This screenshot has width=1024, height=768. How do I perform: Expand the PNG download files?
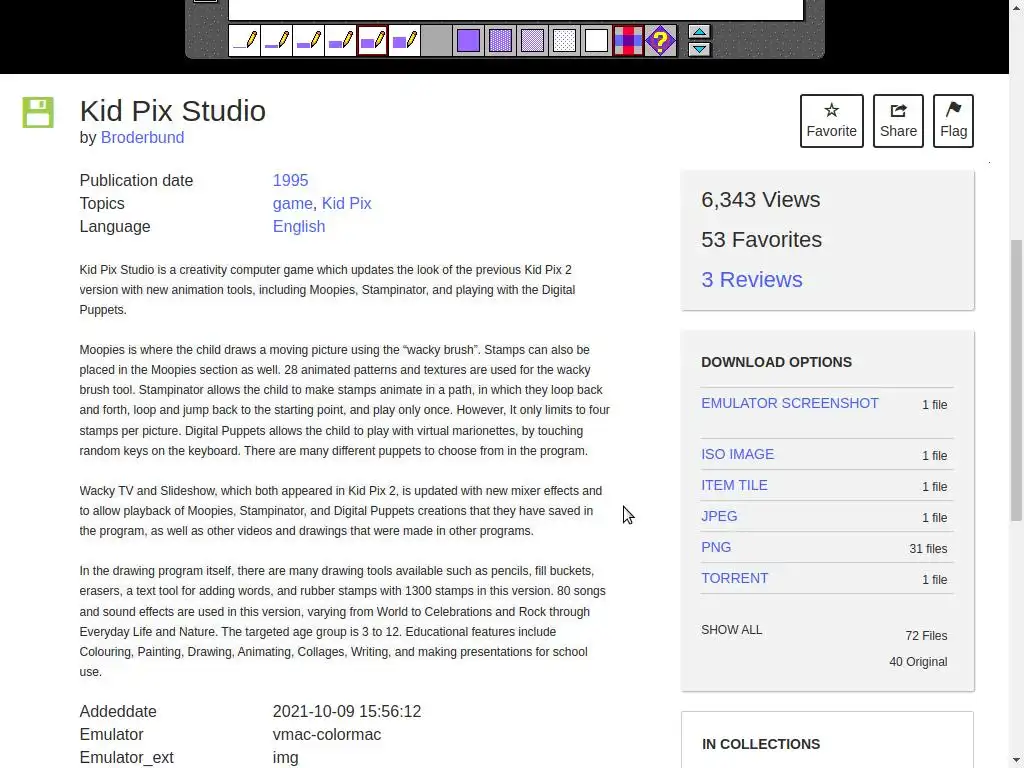[x=716, y=547]
